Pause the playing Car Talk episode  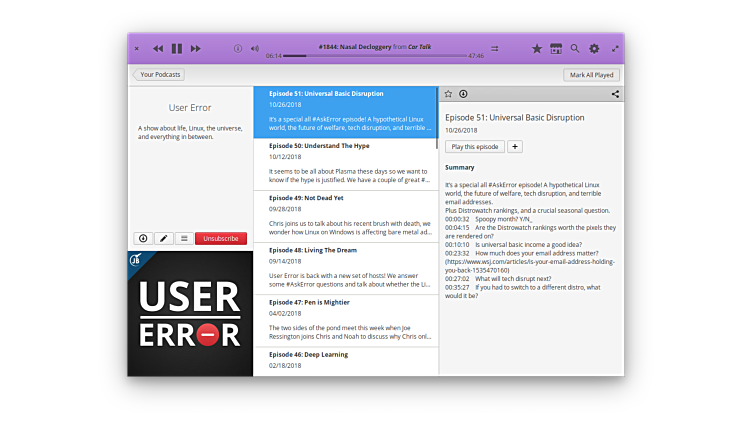pyautogui.click(x=177, y=48)
